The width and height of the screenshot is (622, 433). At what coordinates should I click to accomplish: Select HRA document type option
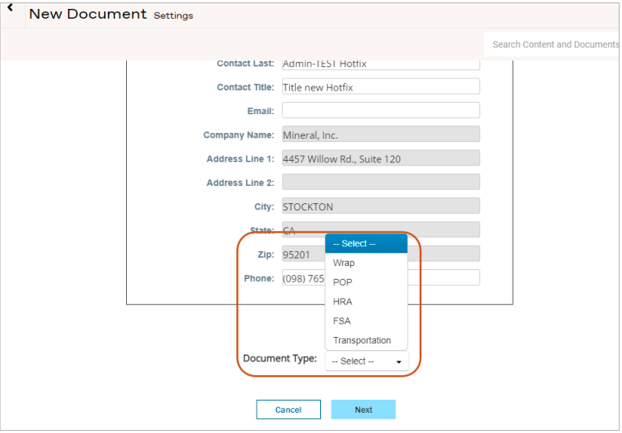pyautogui.click(x=366, y=302)
